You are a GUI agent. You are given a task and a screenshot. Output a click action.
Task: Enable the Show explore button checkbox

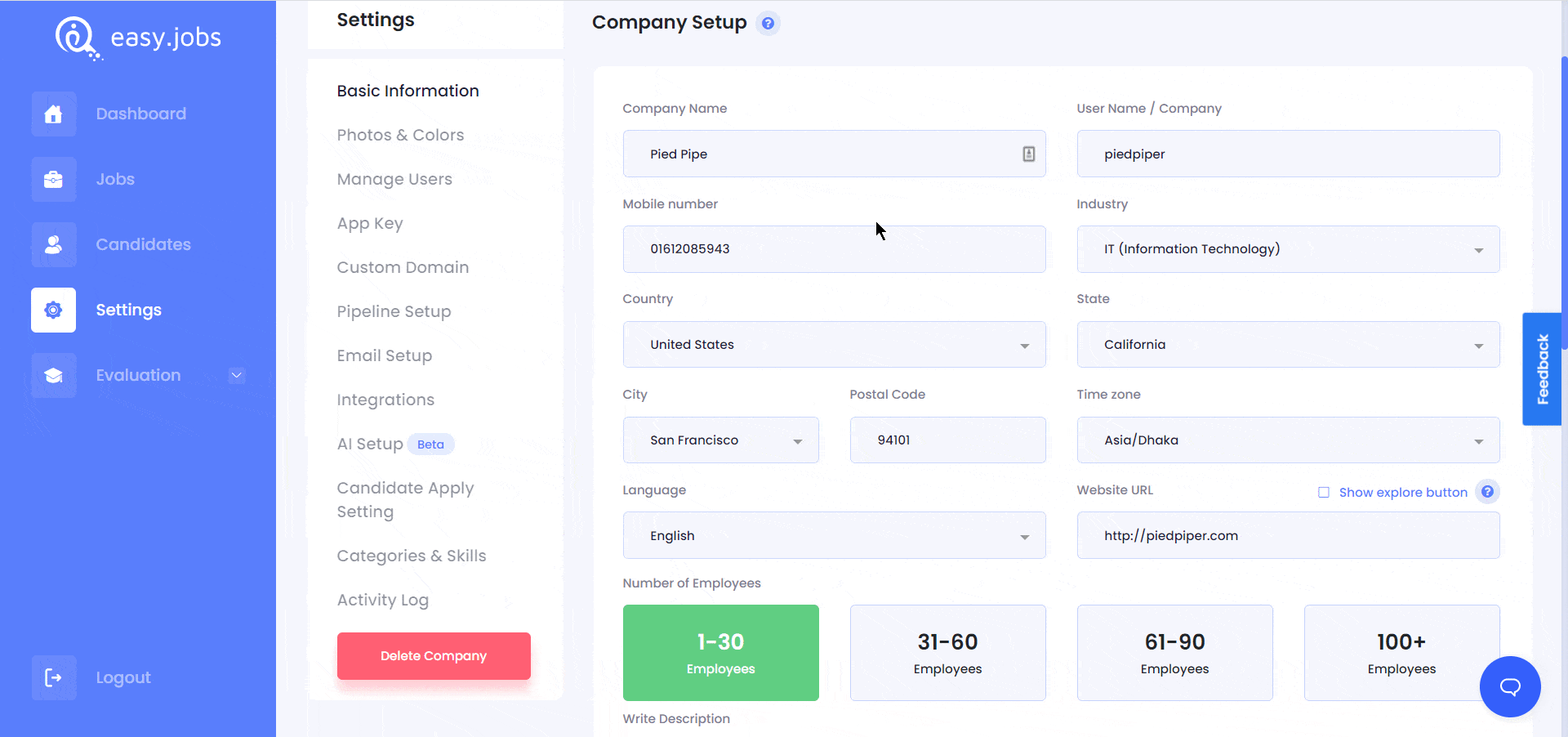coord(1324,493)
